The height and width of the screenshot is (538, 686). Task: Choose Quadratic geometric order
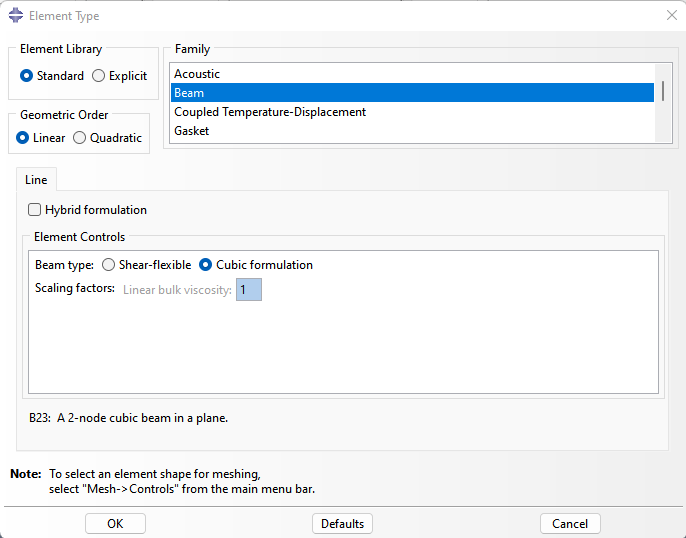pos(108,138)
